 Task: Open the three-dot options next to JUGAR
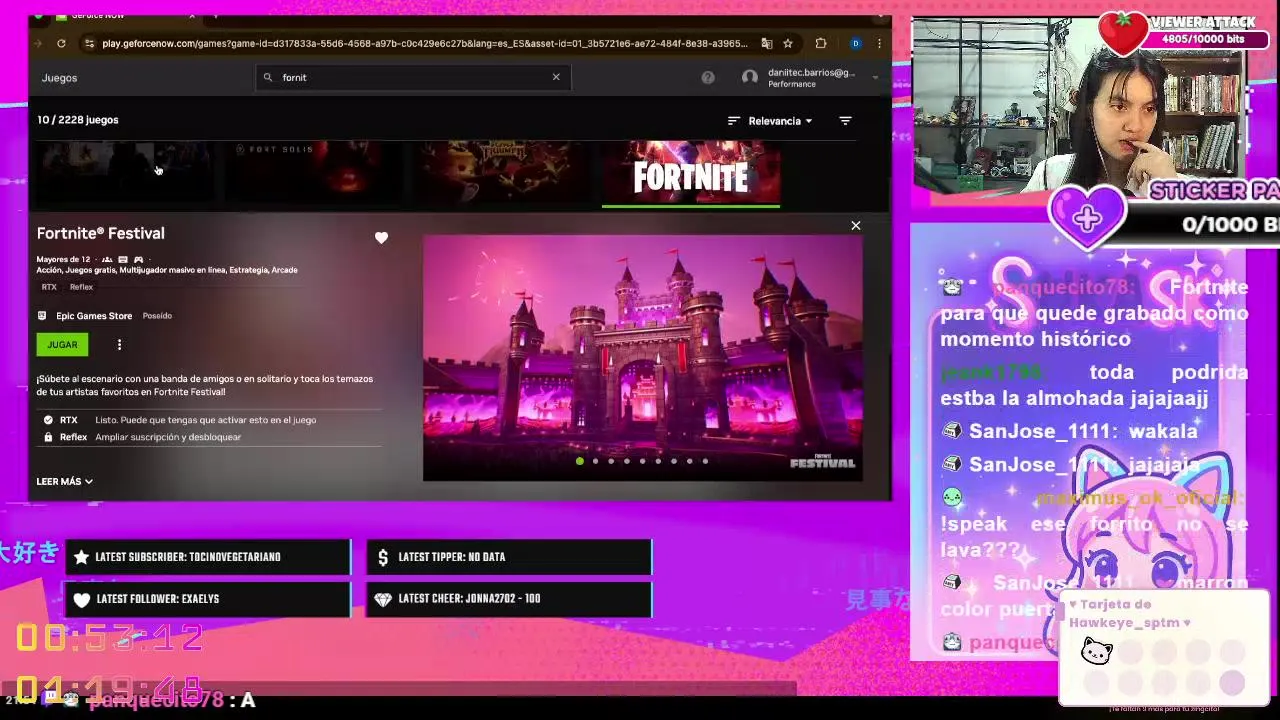[119, 345]
